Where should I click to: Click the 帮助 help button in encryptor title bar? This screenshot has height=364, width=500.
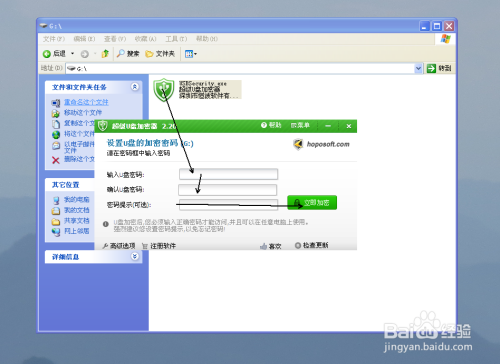click(x=271, y=125)
